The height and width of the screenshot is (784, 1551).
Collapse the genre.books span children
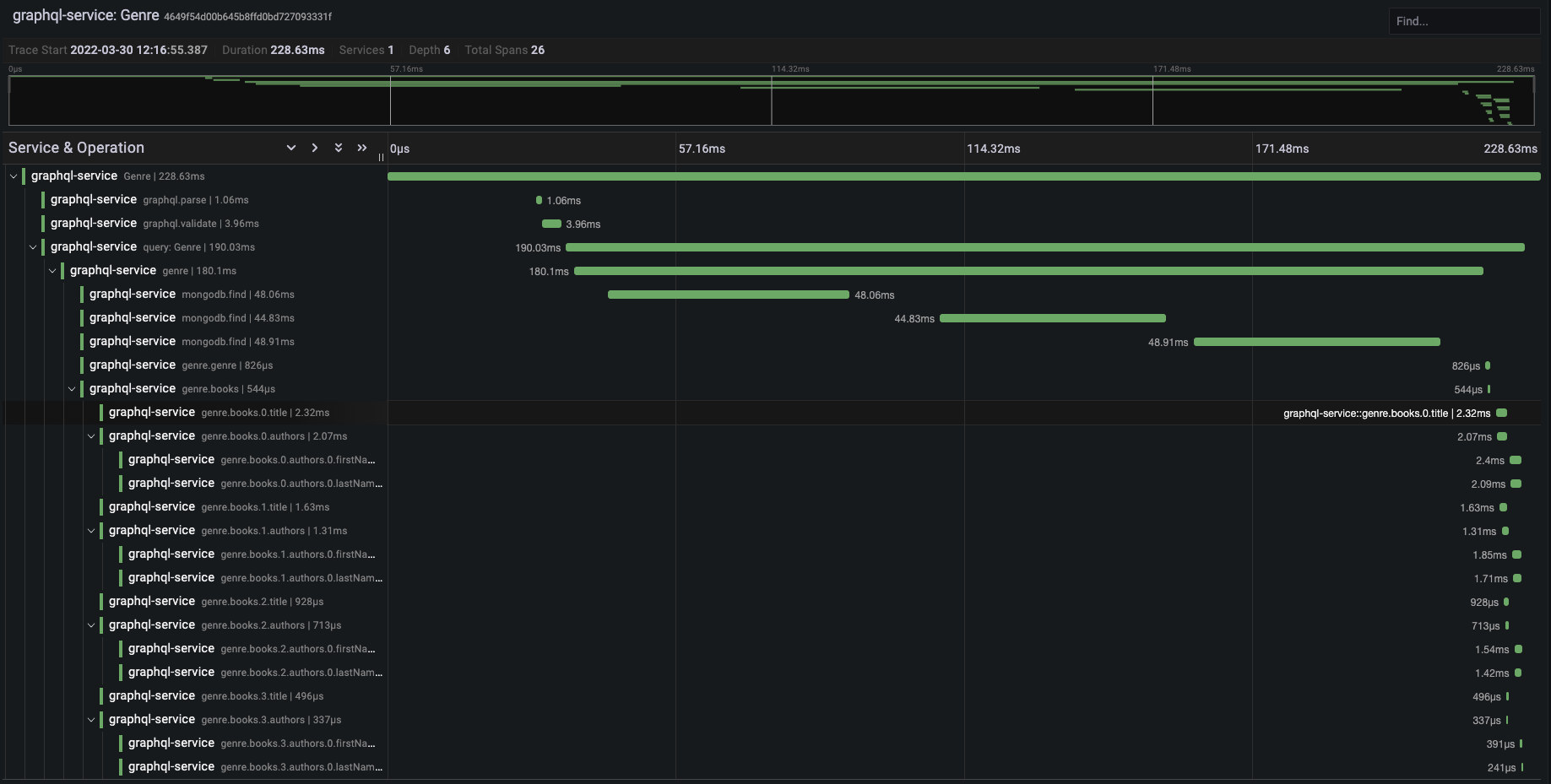[72, 388]
